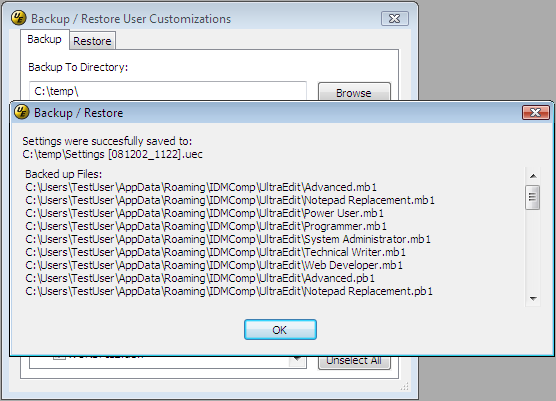The height and width of the screenshot is (401, 556).
Task: Click the UltraEdit icon in the User Customizations title bar
Action: (x=18, y=18)
